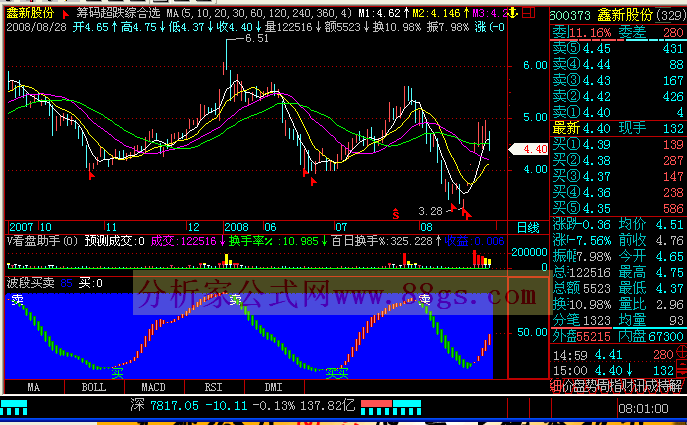Click the 2008 year label on date axis
The image size is (687, 425).
(x=237, y=227)
